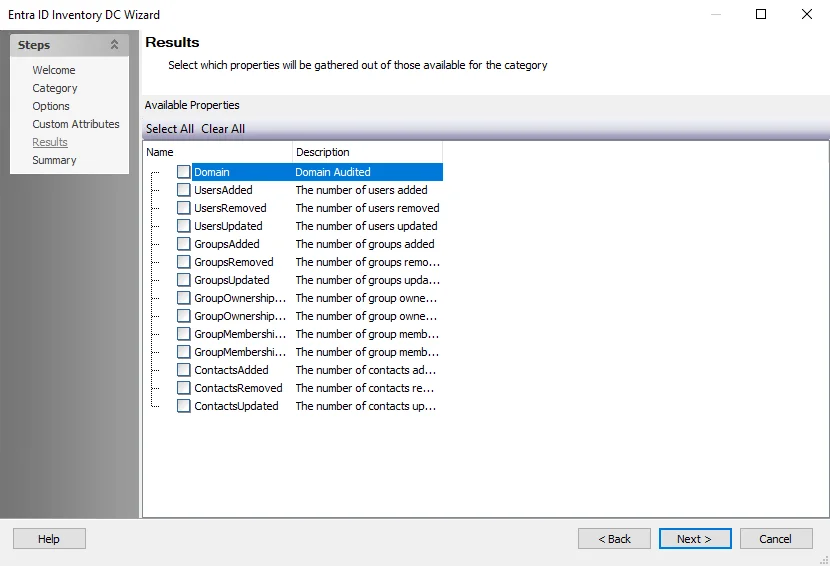This screenshot has height=566, width=830.
Task: Proceed with the Next button
Action: 695,538
